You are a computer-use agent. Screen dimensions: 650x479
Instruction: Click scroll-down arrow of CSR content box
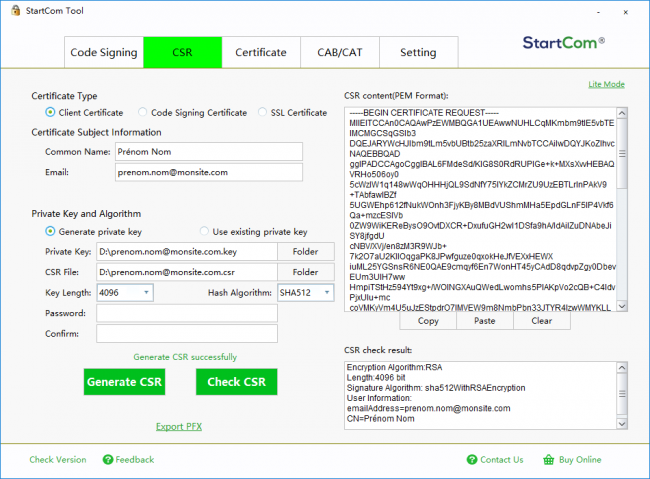click(x=622, y=306)
